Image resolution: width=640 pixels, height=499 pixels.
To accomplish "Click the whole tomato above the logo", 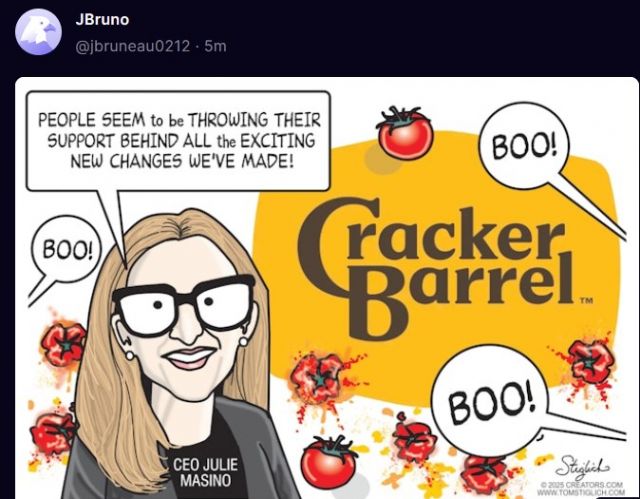I will pos(405,132).
